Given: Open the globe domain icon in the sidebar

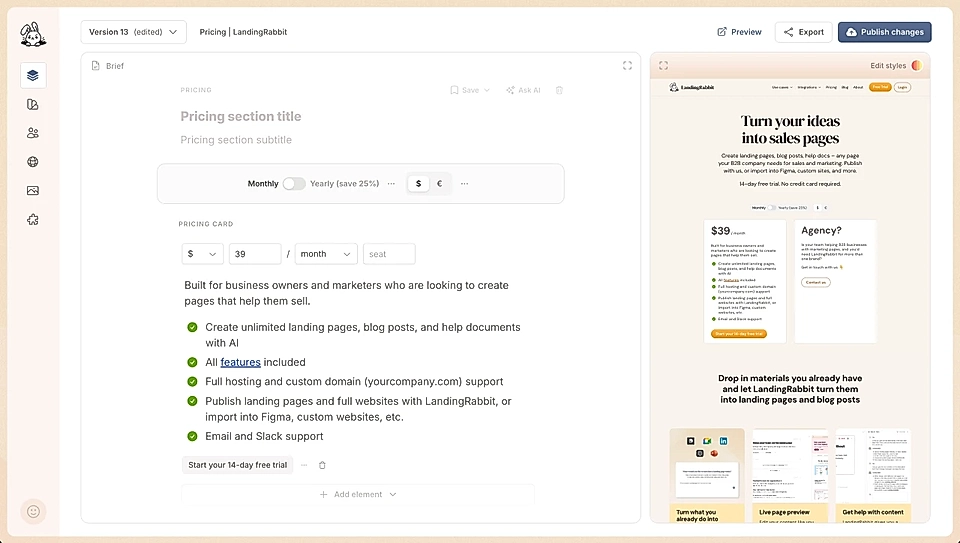Looking at the screenshot, I should point(33,162).
